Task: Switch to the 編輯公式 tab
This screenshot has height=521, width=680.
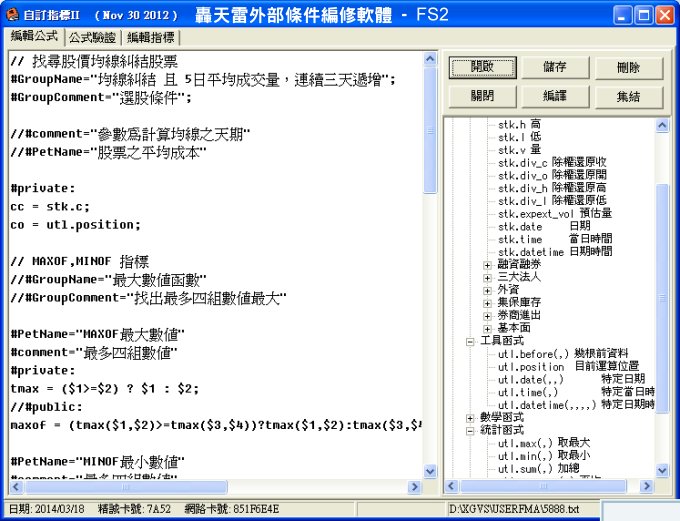Action: tap(34, 36)
